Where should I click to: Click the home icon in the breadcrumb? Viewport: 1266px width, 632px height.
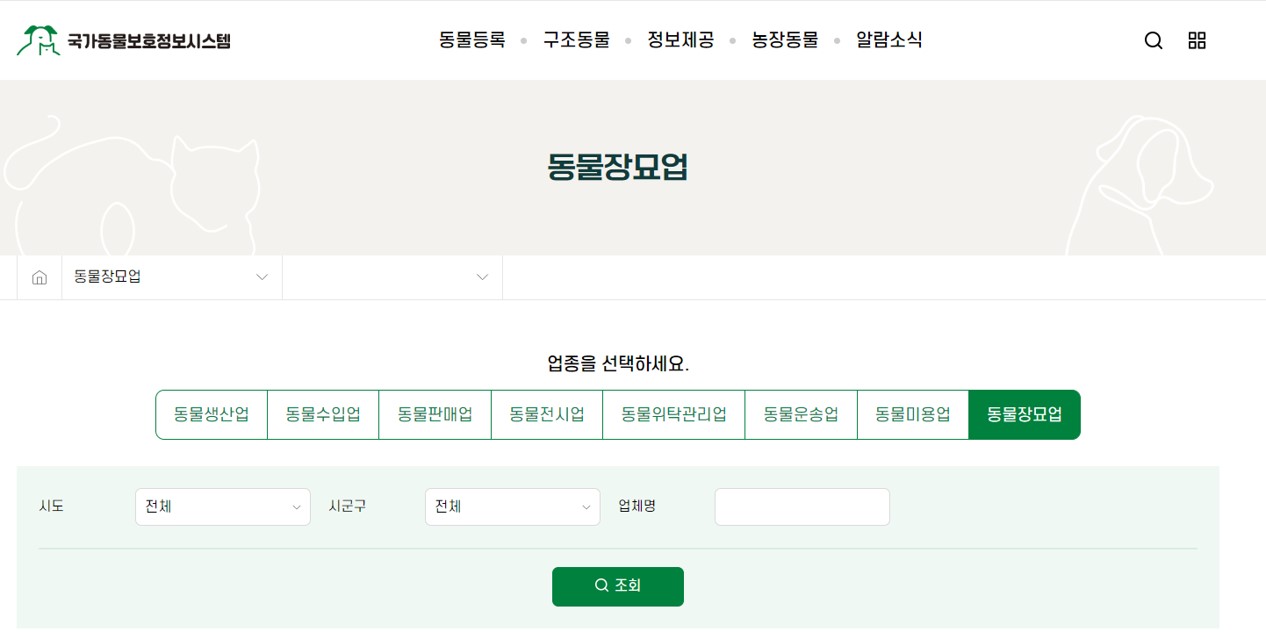[38, 277]
